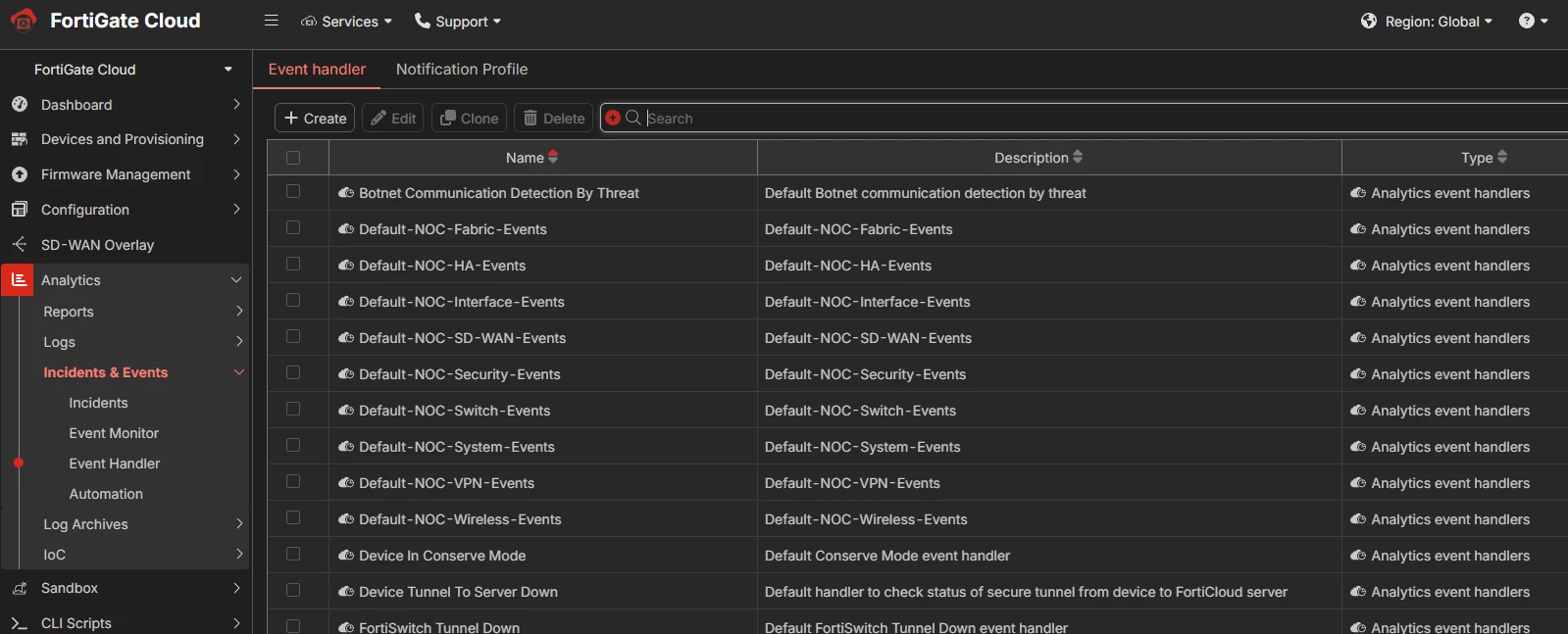This screenshot has height=634, width=1568.
Task: Click the Delete button
Action: click(554, 118)
